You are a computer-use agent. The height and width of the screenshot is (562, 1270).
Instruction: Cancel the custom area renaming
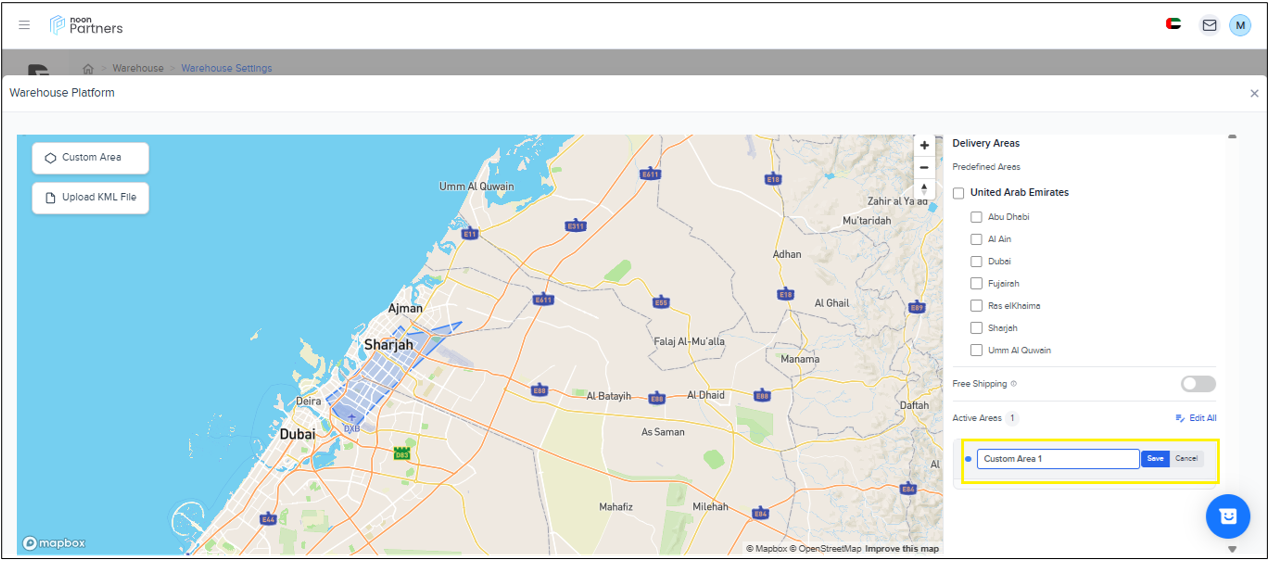(x=1186, y=459)
